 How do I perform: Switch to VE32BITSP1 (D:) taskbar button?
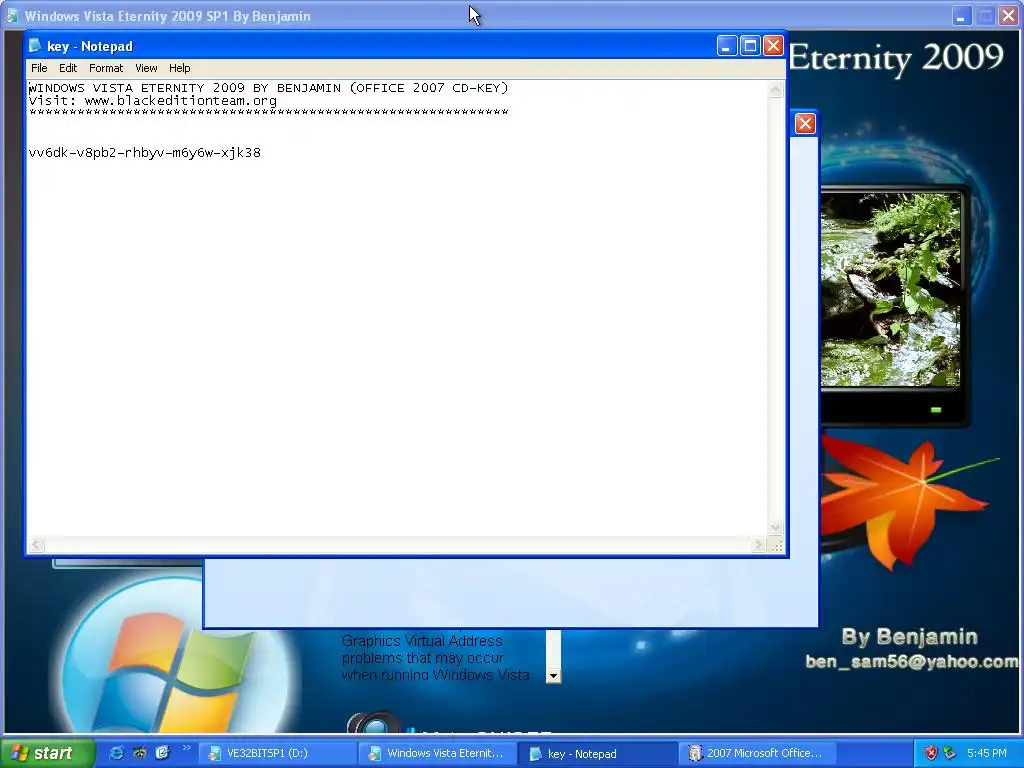point(276,754)
